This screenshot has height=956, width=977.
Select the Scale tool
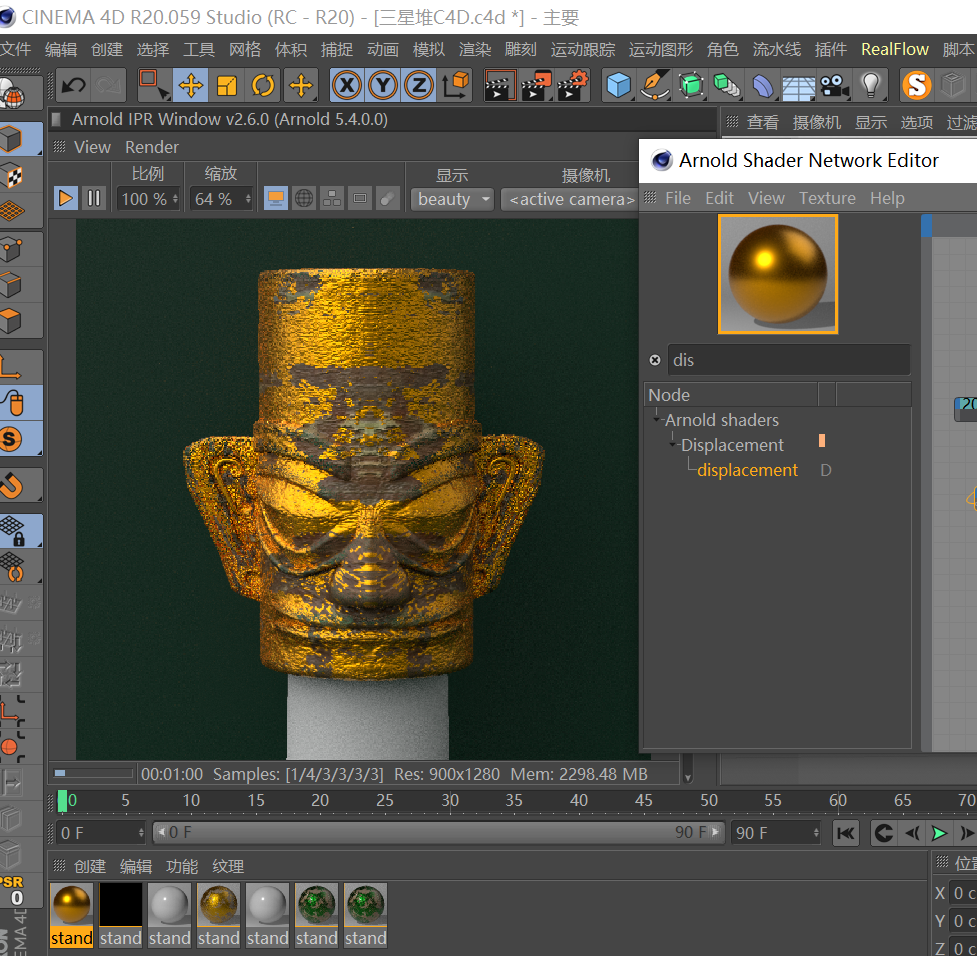[226, 87]
